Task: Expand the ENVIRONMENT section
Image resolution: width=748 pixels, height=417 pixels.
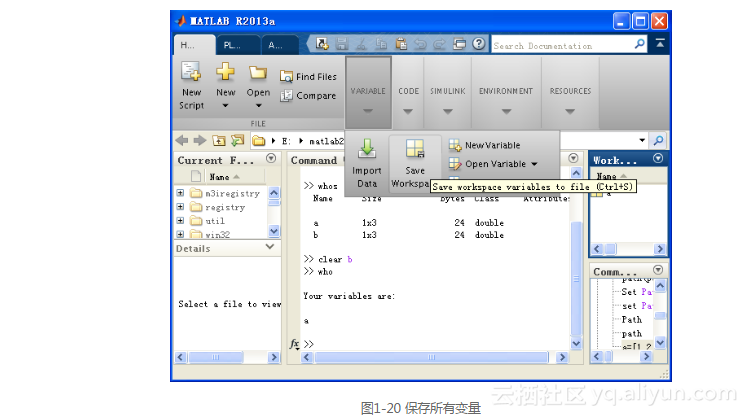Action: point(506,111)
